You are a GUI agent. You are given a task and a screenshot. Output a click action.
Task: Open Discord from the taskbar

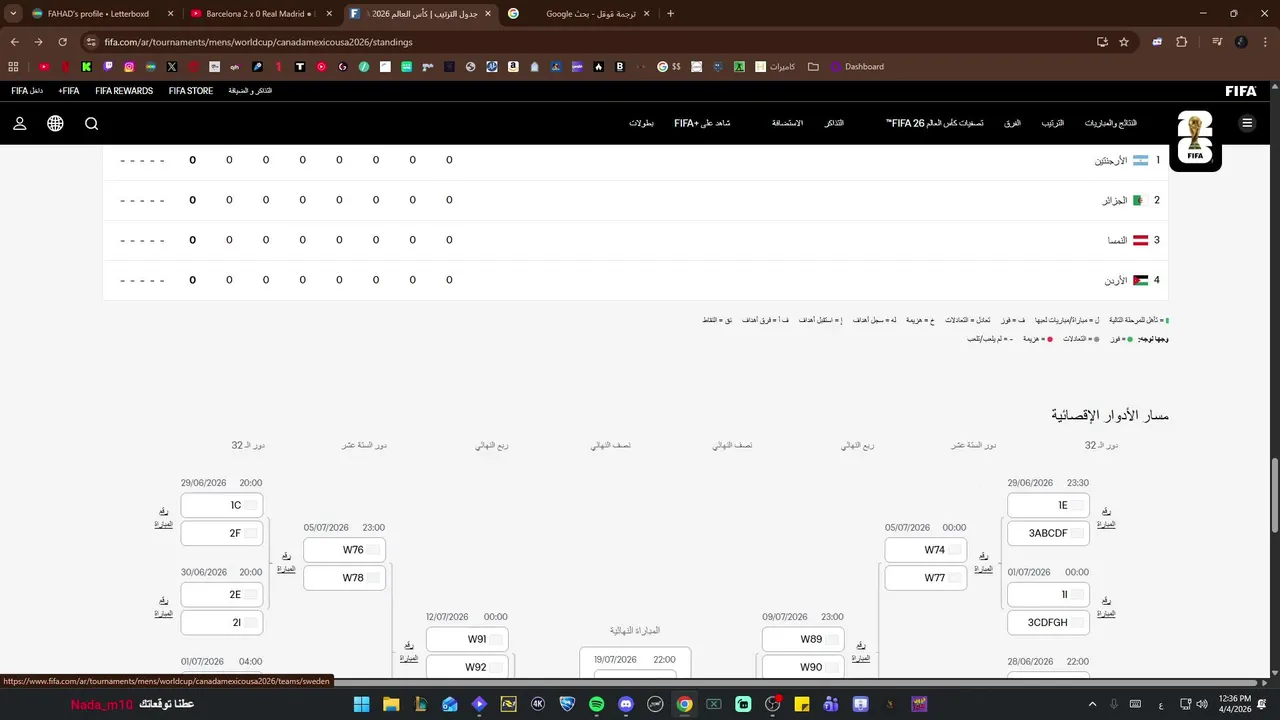[x=626, y=704]
